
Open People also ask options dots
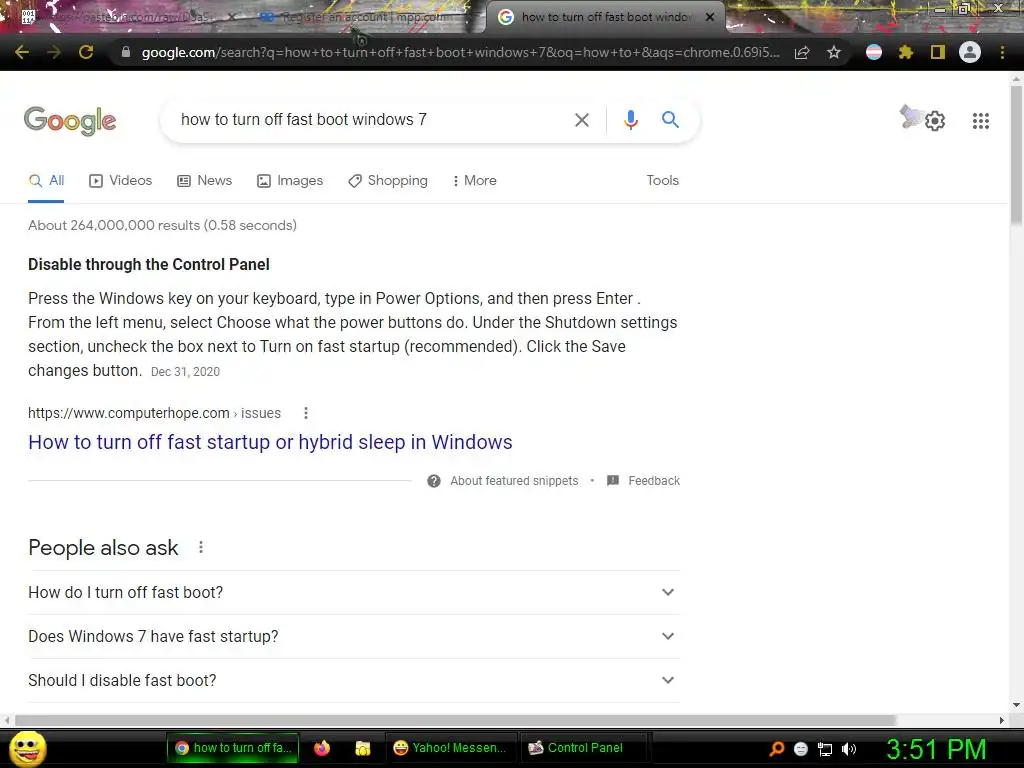point(201,547)
